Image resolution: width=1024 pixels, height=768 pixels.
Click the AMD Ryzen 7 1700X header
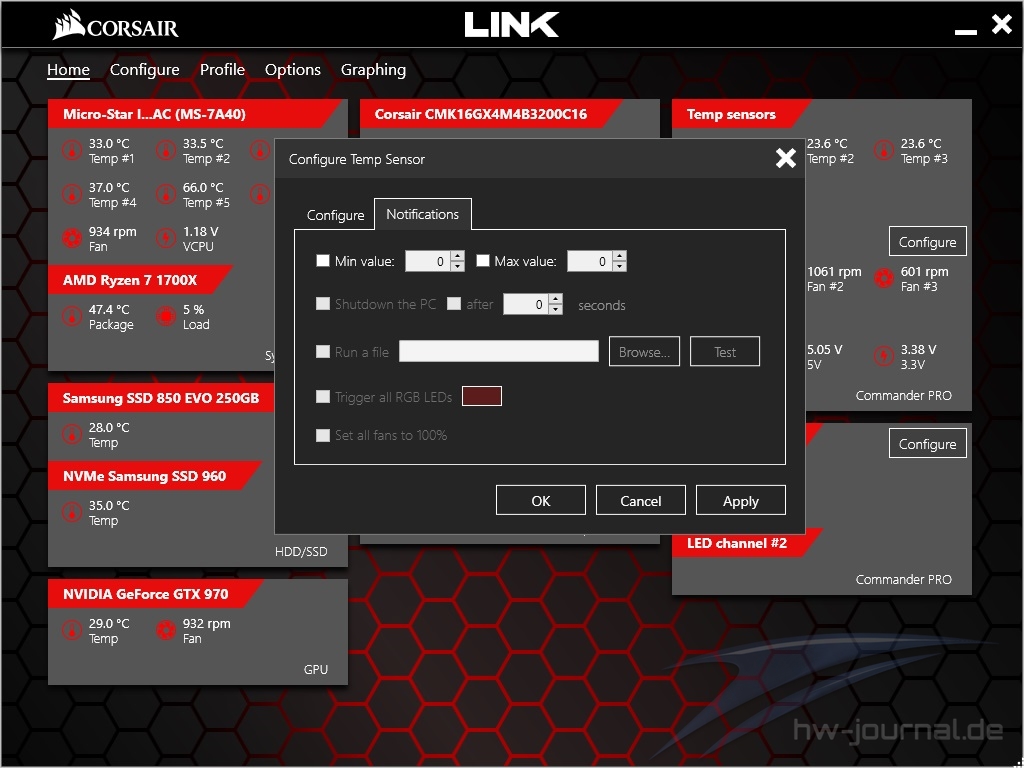click(138, 280)
